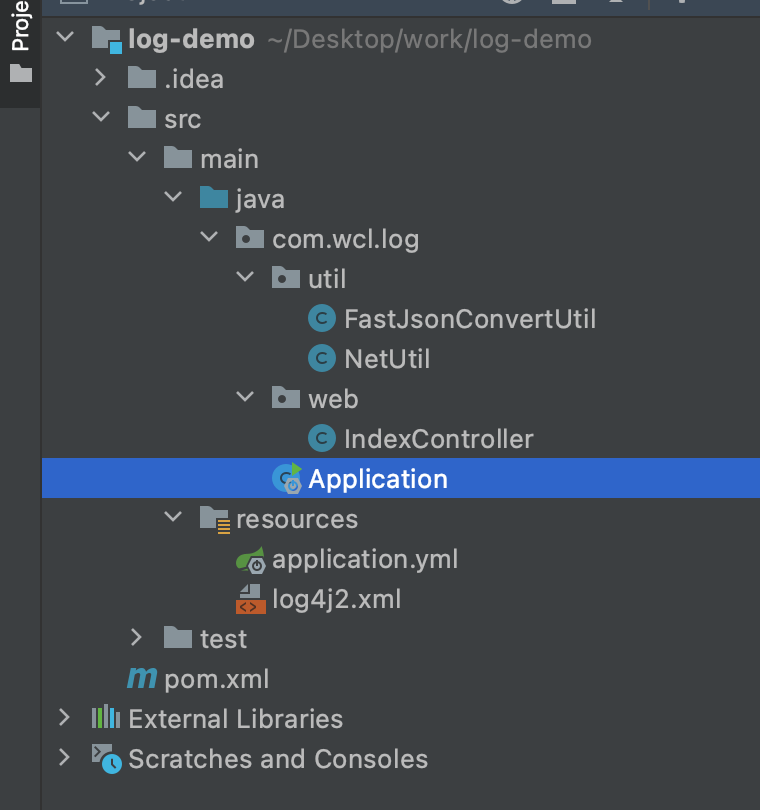Screen dimensions: 760x810
Task: Click the XML file icon beside log4j2.xml
Action: (250, 598)
